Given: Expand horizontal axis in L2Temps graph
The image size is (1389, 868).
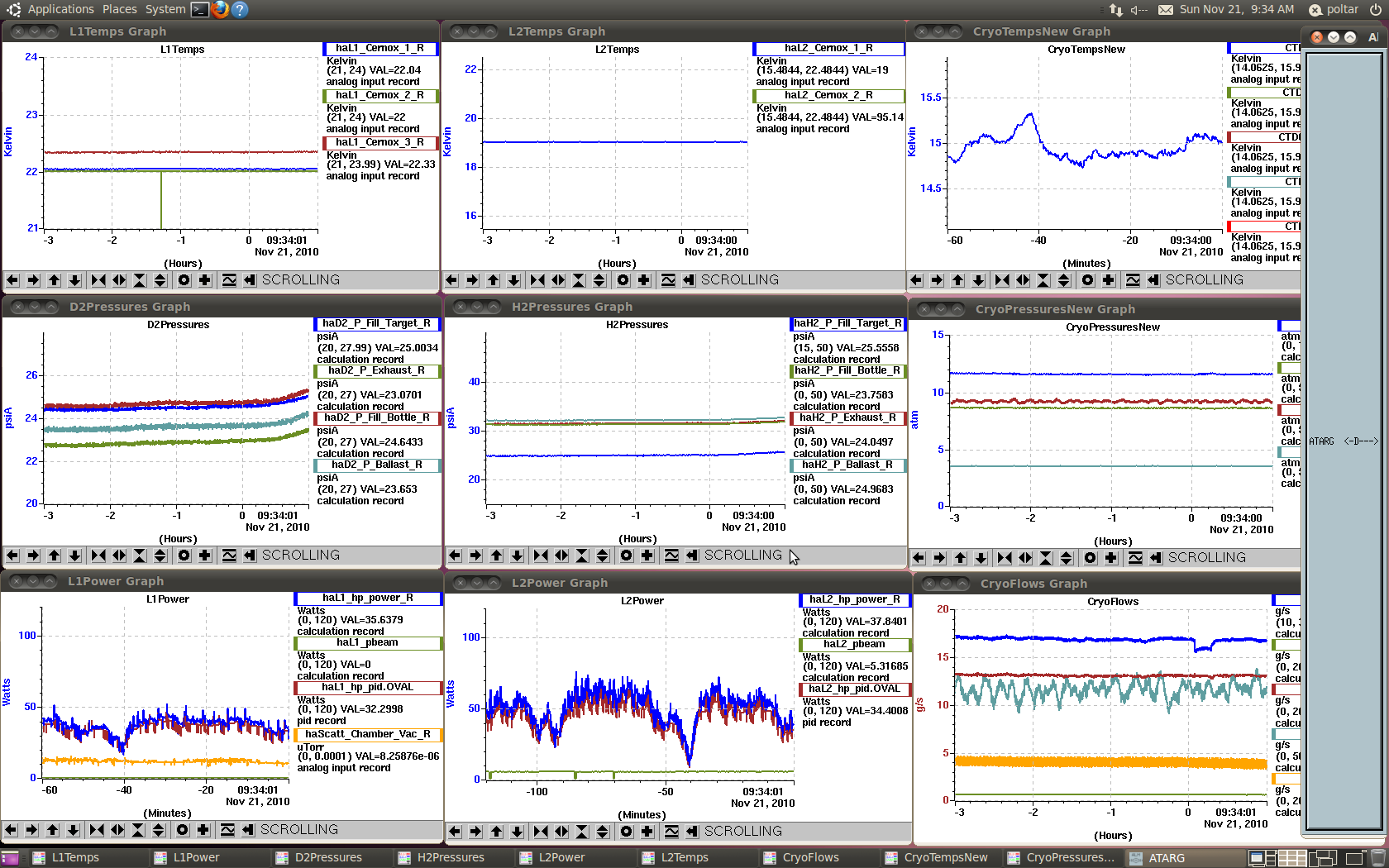Looking at the screenshot, I should pyautogui.click(x=558, y=280).
